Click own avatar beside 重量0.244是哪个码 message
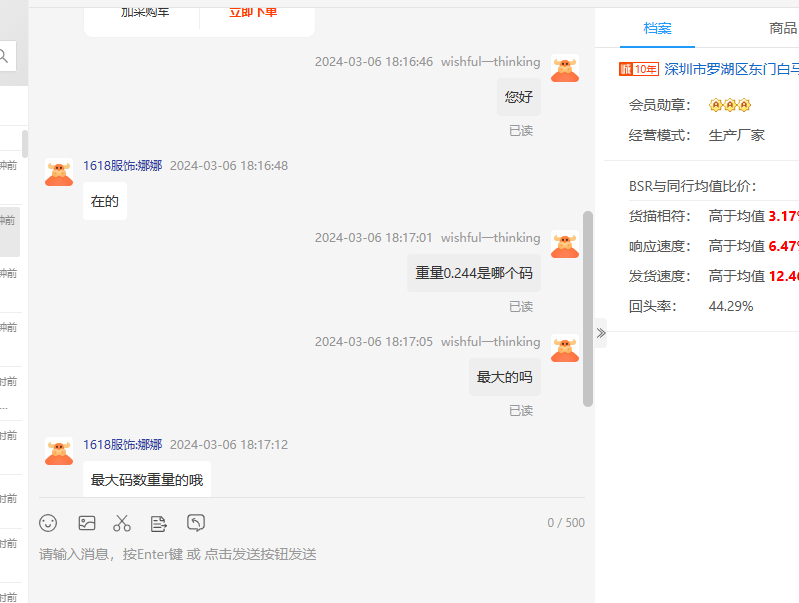799x603 pixels. point(565,244)
